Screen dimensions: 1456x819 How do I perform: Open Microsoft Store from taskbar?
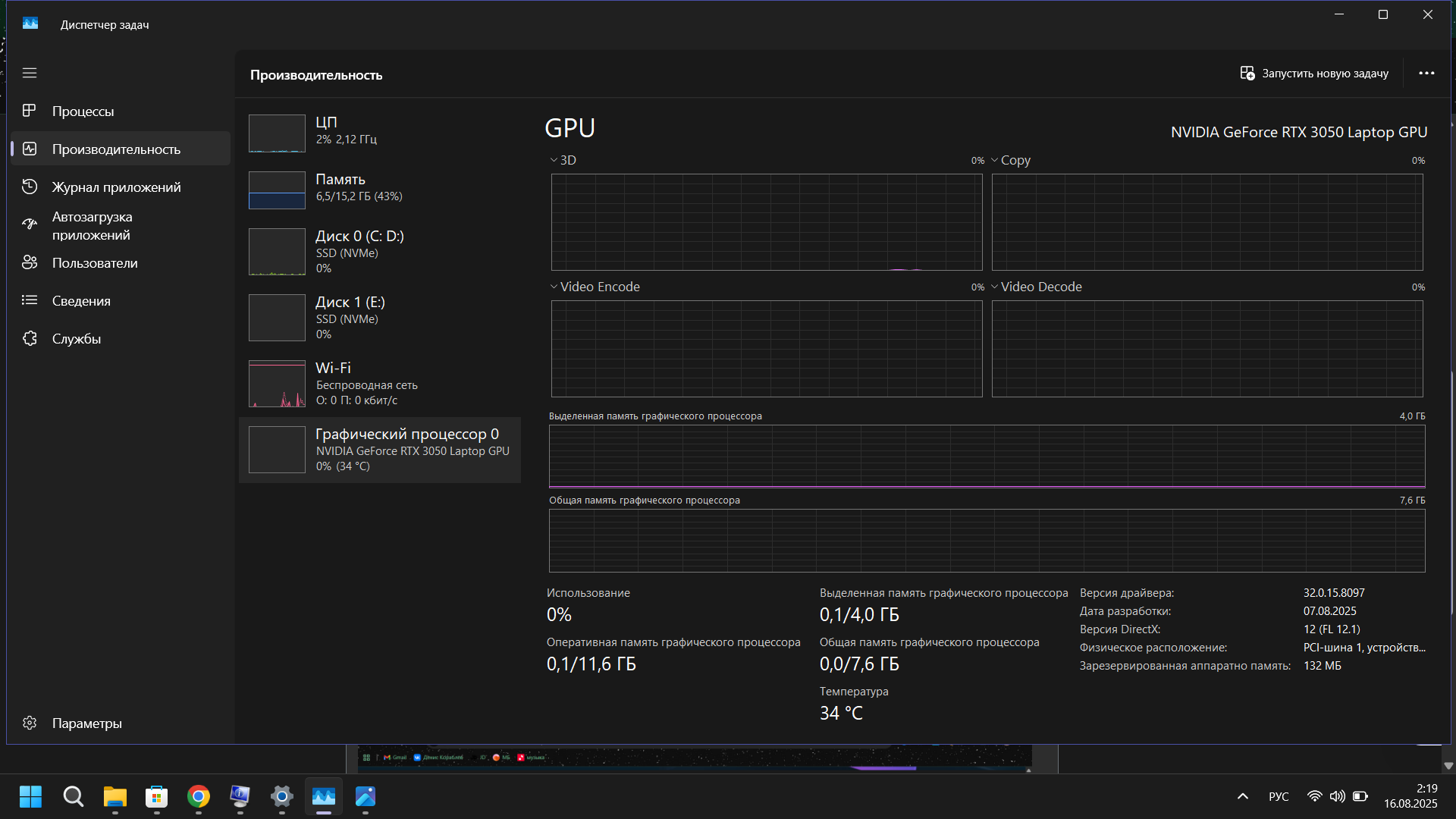[157, 796]
